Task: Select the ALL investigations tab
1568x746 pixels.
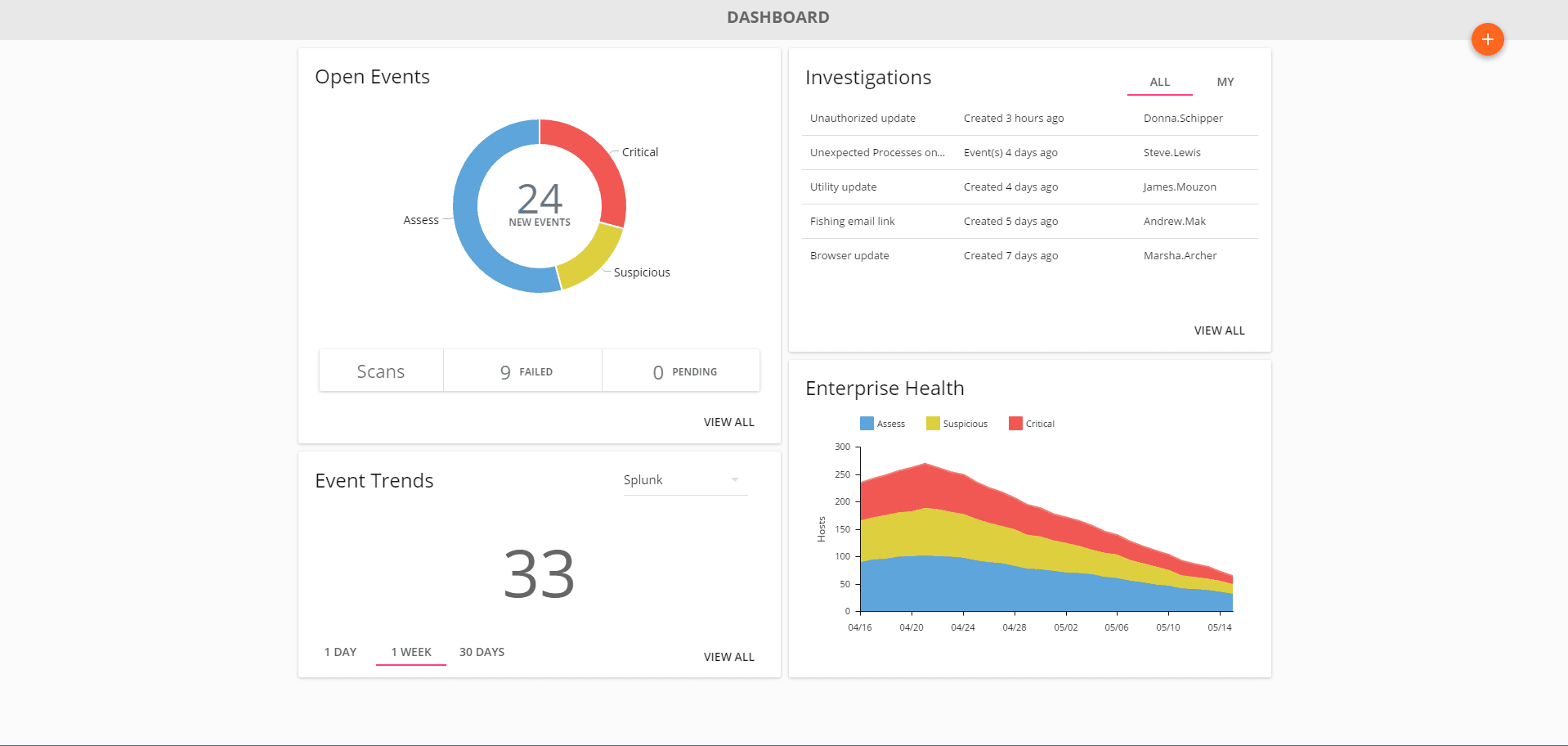Action: (x=1159, y=82)
